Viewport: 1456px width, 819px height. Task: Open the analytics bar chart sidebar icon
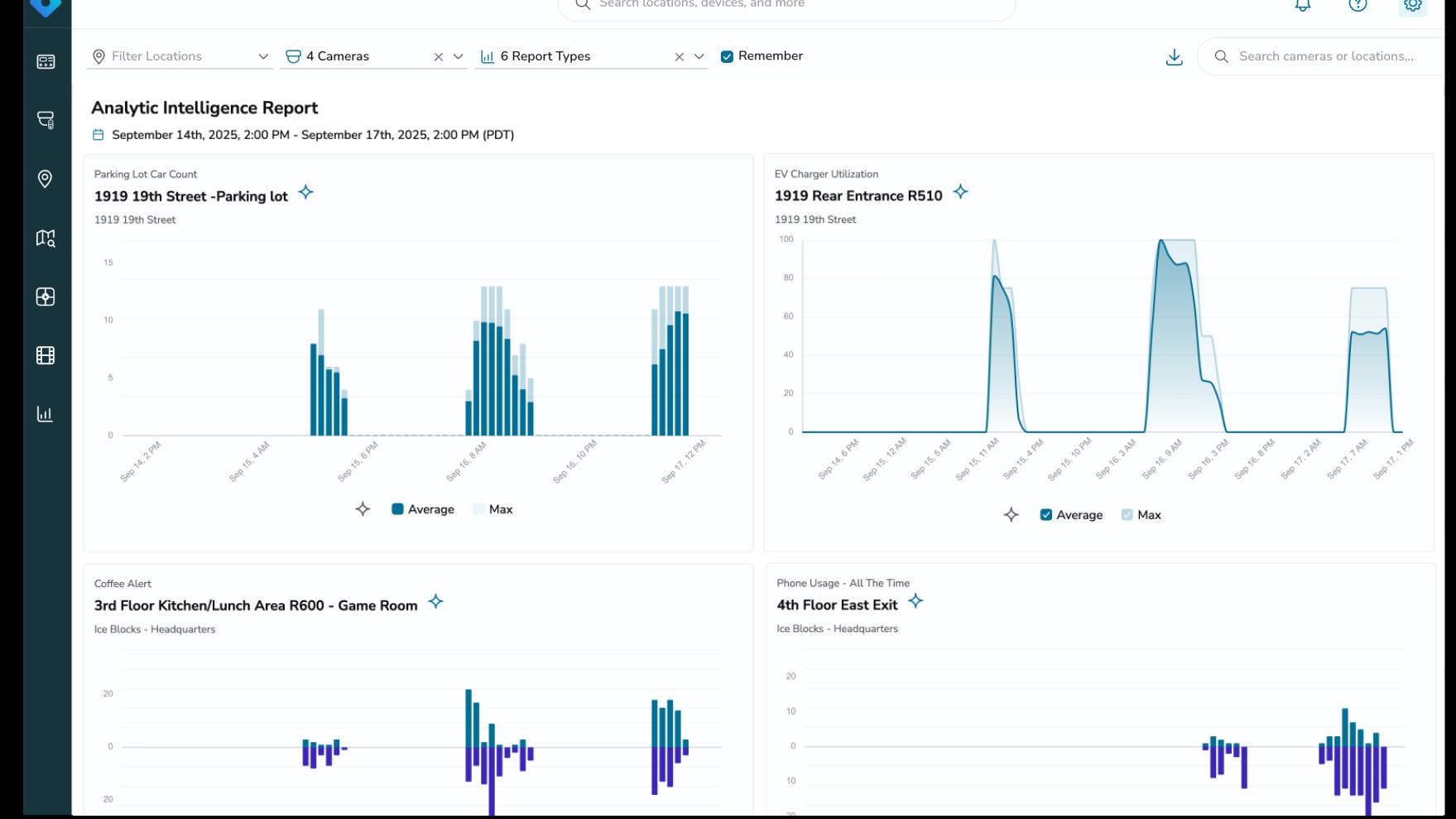click(x=46, y=414)
